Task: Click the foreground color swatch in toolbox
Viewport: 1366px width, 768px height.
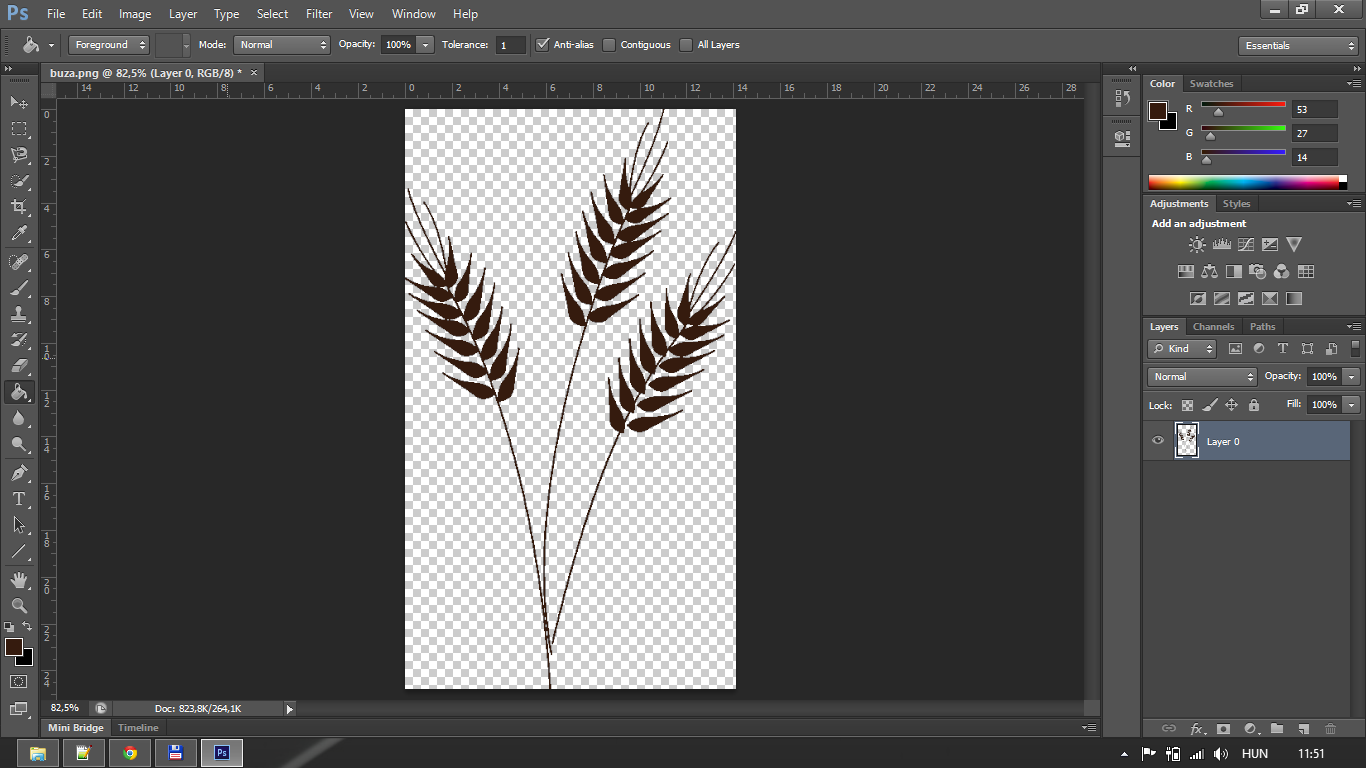Action: pos(14,647)
